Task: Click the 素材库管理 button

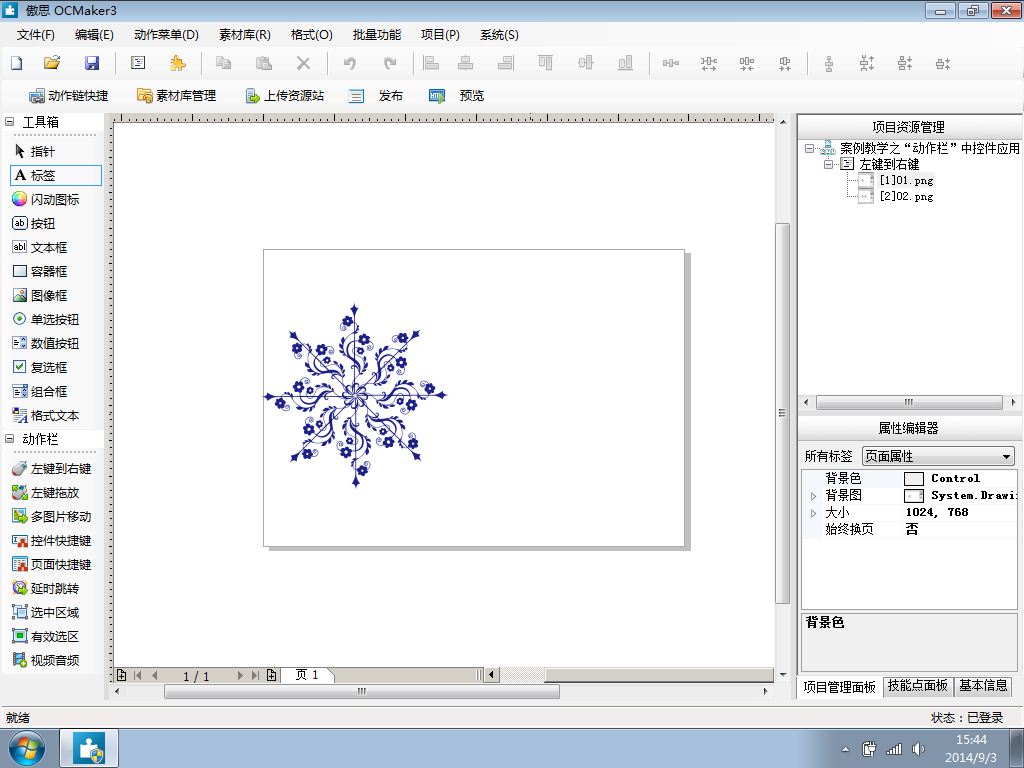Action: [176, 96]
